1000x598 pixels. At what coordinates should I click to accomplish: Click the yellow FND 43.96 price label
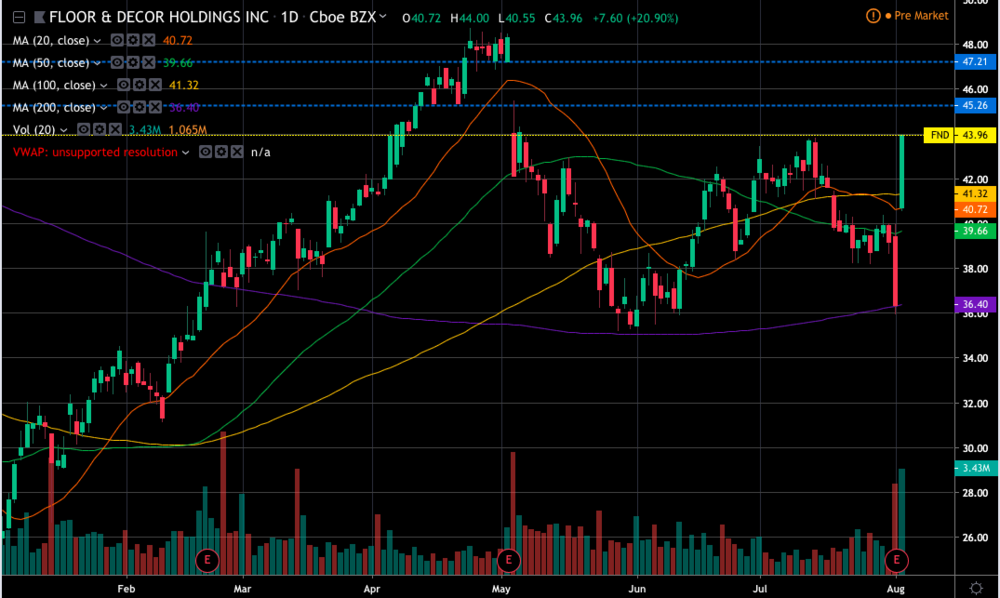[959, 135]
